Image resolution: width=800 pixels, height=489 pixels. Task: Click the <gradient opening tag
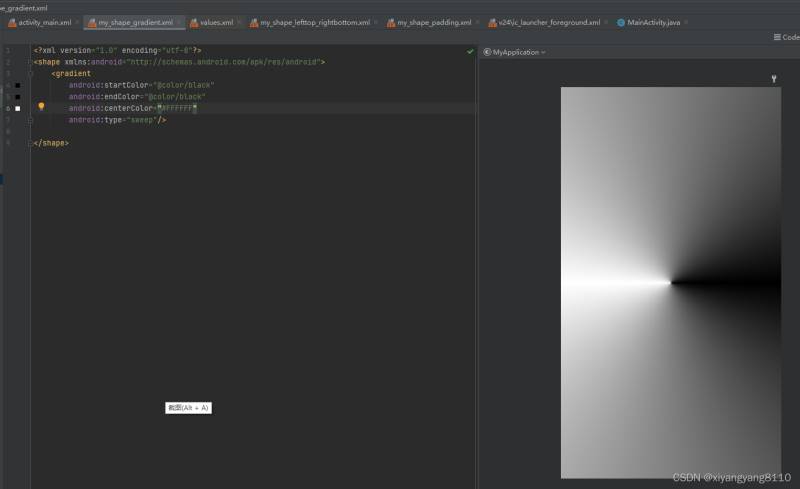coord(71,74)
